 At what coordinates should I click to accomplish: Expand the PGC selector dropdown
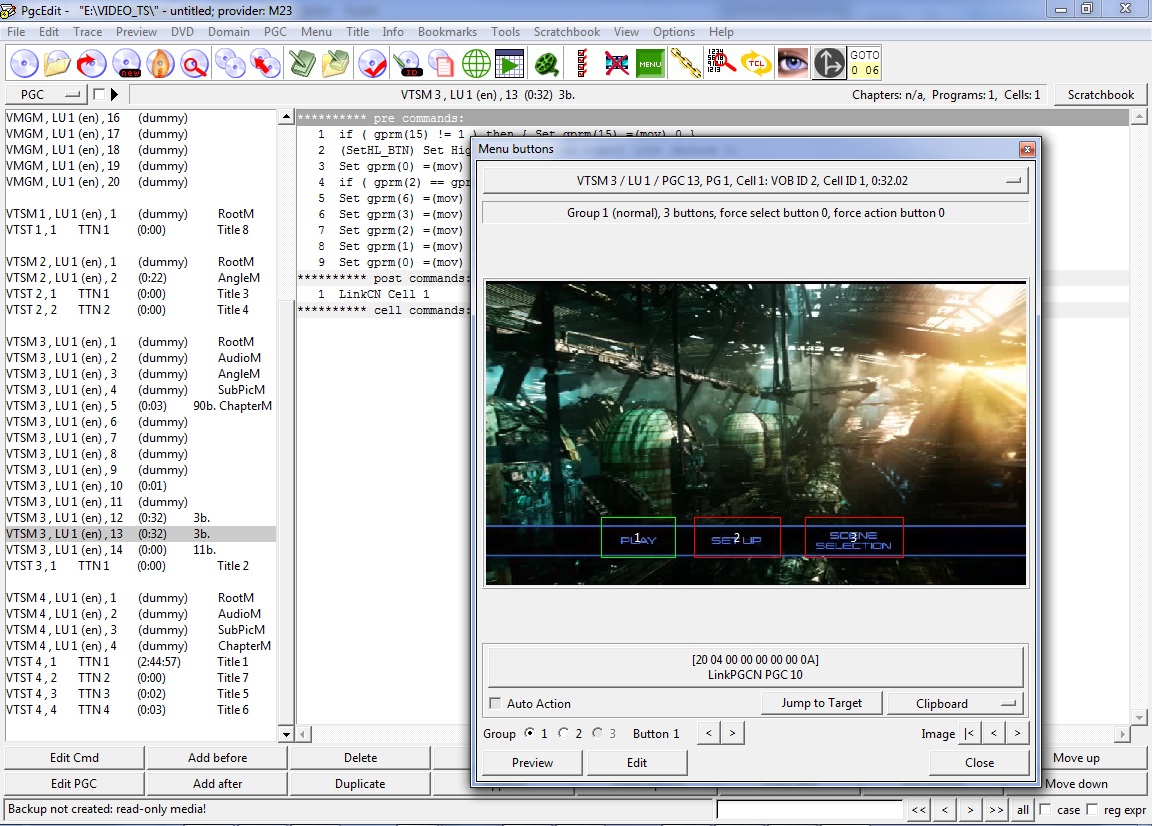[x=46, y=95]
